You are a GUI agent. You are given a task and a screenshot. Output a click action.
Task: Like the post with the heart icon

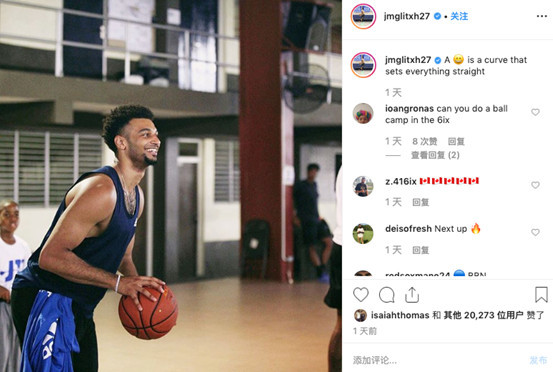click(360, 295)
